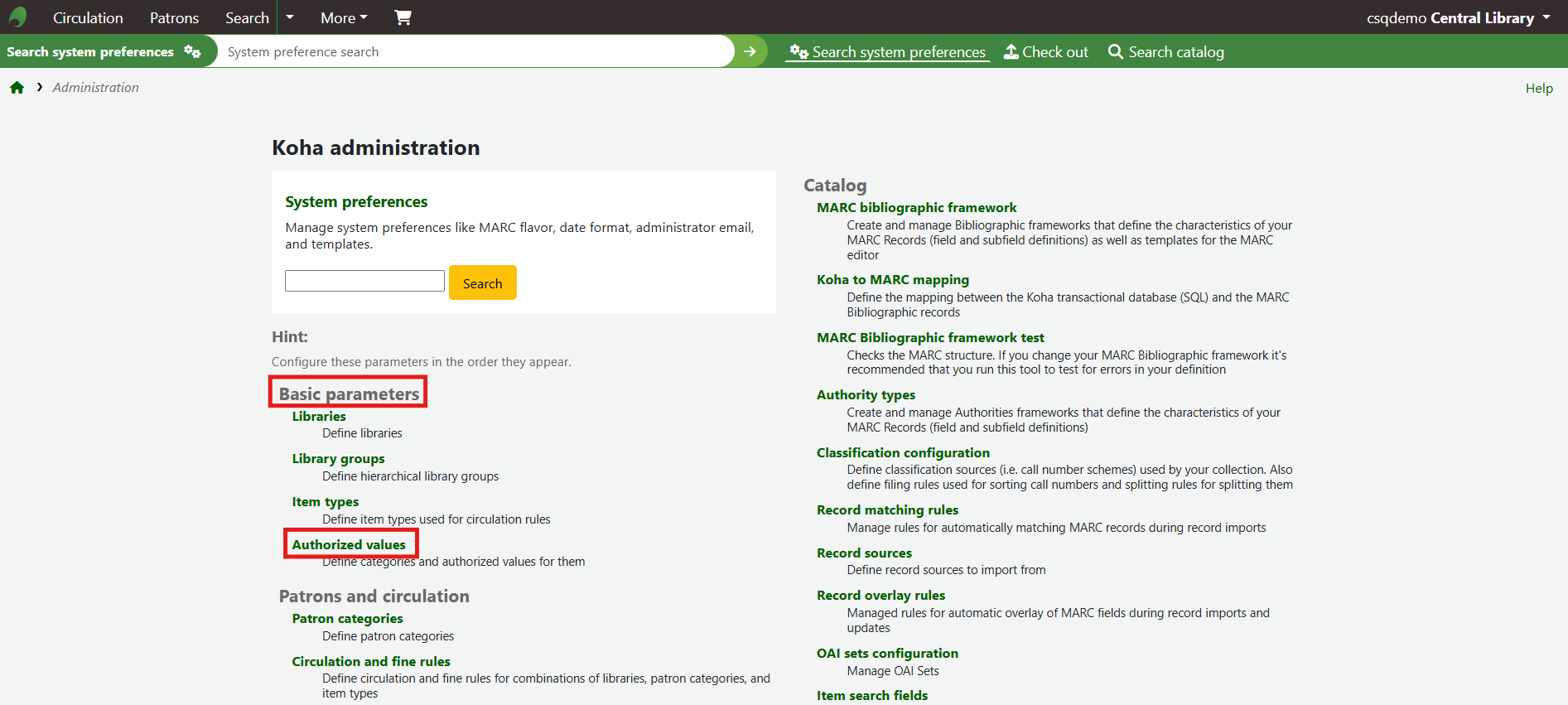1568x705 pixels.
Task: Click the Koha leaf logo icon
Action: 18,17
